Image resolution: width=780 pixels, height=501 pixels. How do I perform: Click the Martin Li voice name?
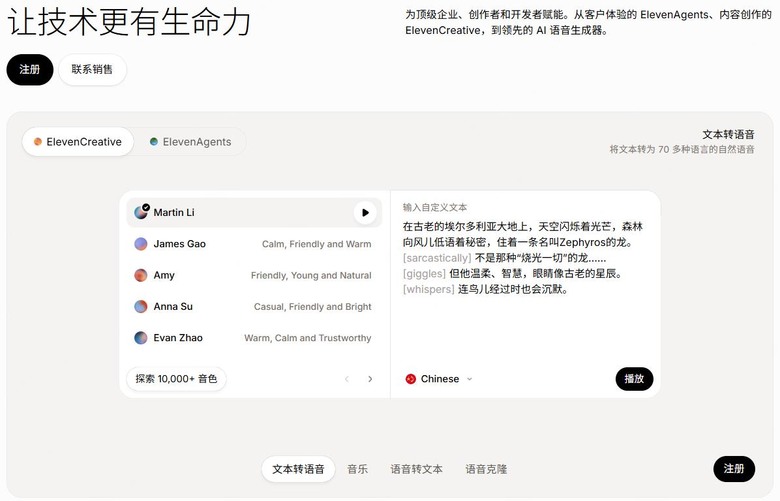(174, 212)
